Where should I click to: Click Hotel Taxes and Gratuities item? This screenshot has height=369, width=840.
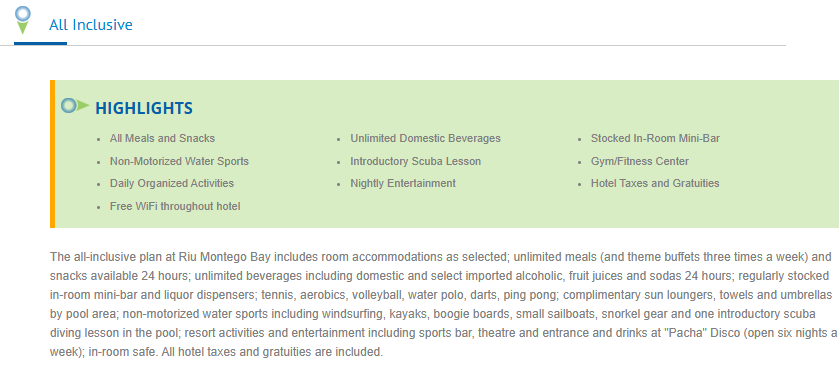point(655,183)
